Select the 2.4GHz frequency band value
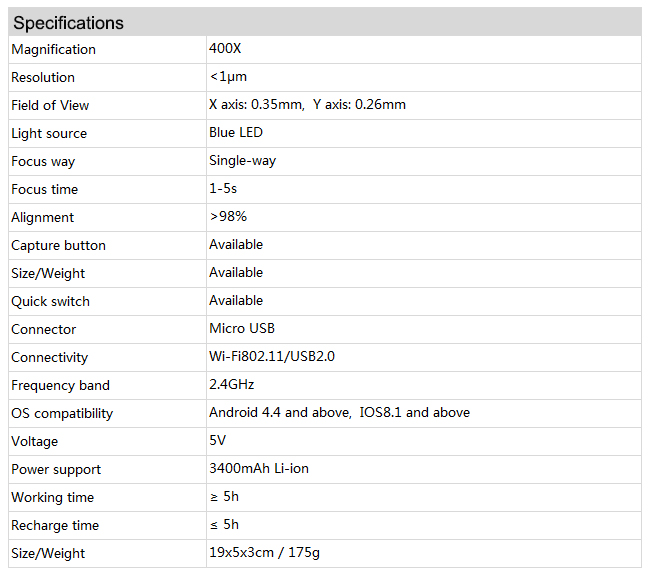The image size is (650, 577). [231, 384]
